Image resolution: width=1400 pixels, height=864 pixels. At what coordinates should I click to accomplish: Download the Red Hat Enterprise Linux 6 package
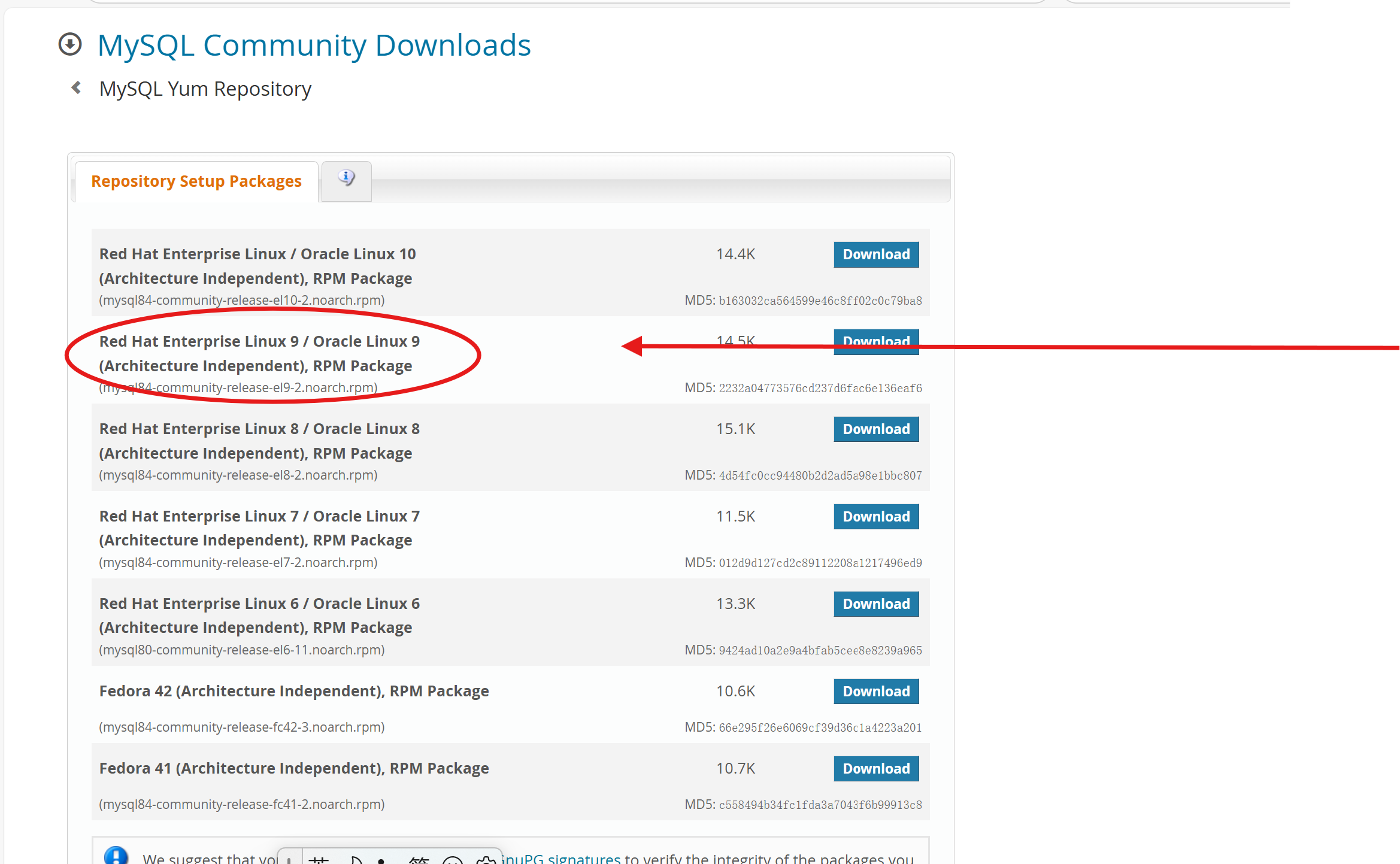tap(876, 604)
